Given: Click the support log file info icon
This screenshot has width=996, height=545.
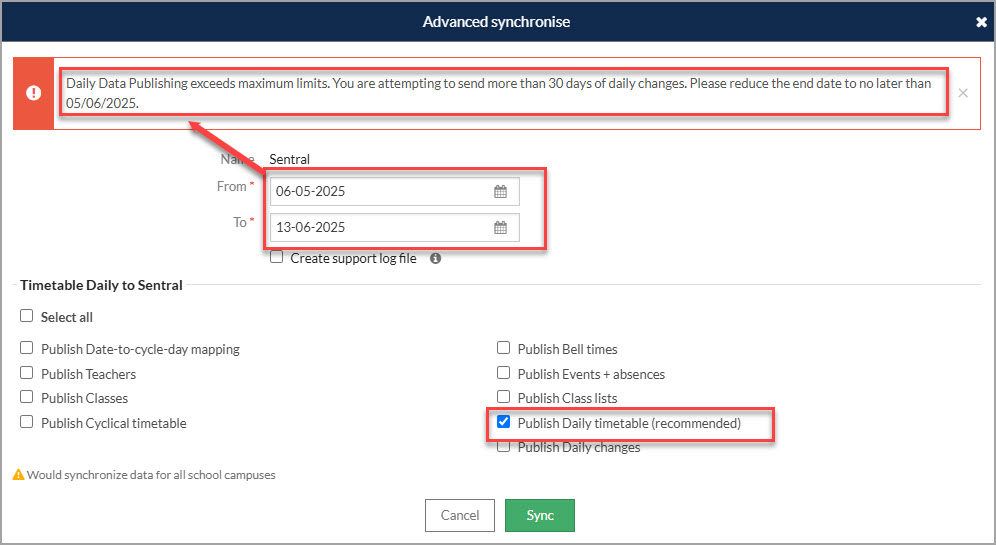Looking at the screenshot, I should [435, 259].
